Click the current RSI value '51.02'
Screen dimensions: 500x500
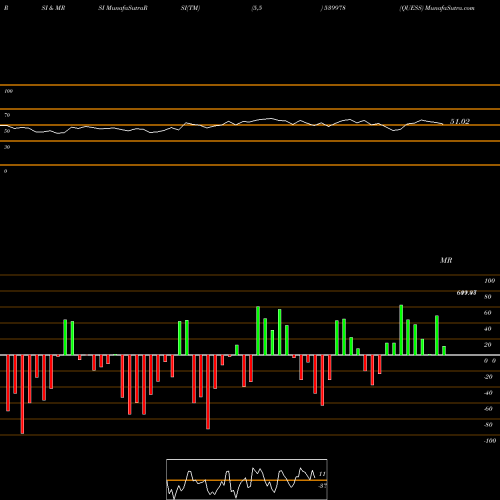460,122
